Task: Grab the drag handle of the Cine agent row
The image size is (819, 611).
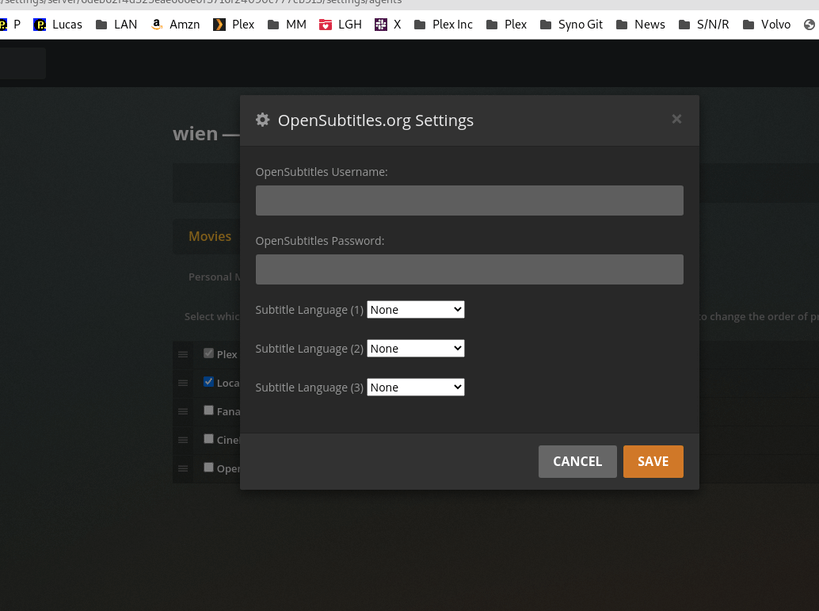Action: [183, 440]
